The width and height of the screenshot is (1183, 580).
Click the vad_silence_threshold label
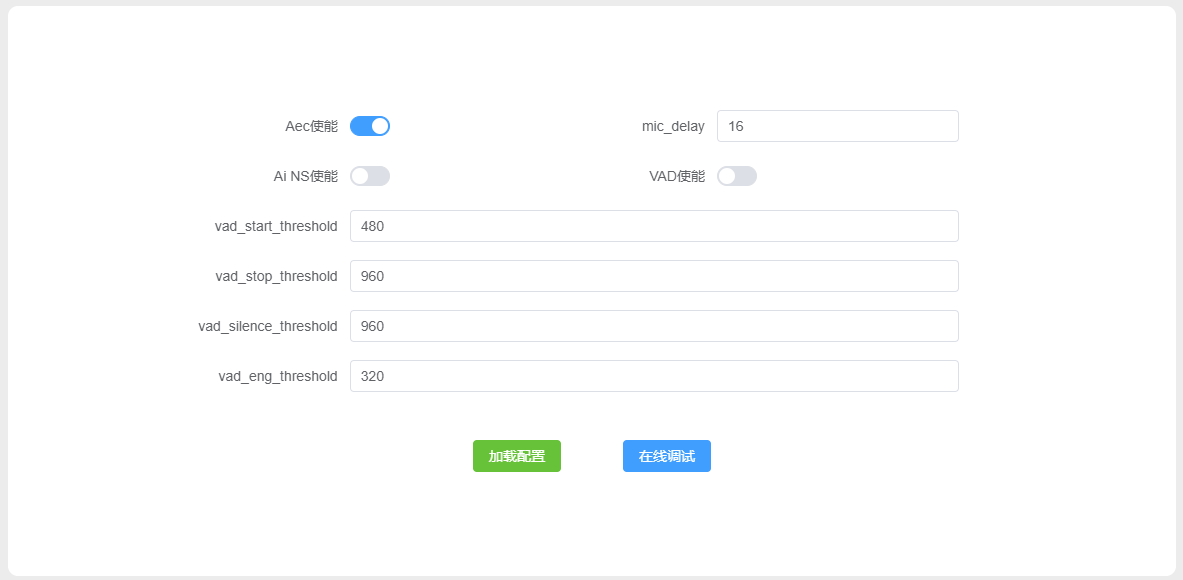tap(268, 326)
